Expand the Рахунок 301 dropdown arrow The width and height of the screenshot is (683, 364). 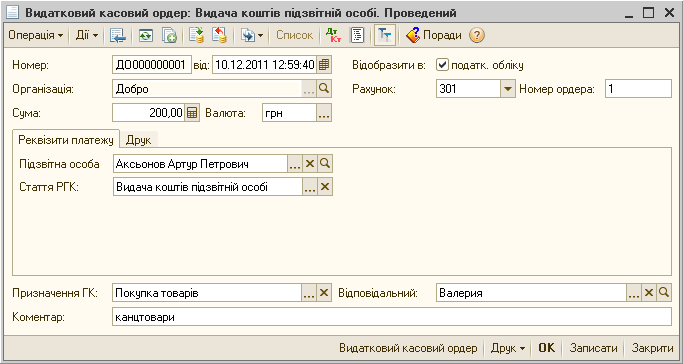tap(507, 89)
